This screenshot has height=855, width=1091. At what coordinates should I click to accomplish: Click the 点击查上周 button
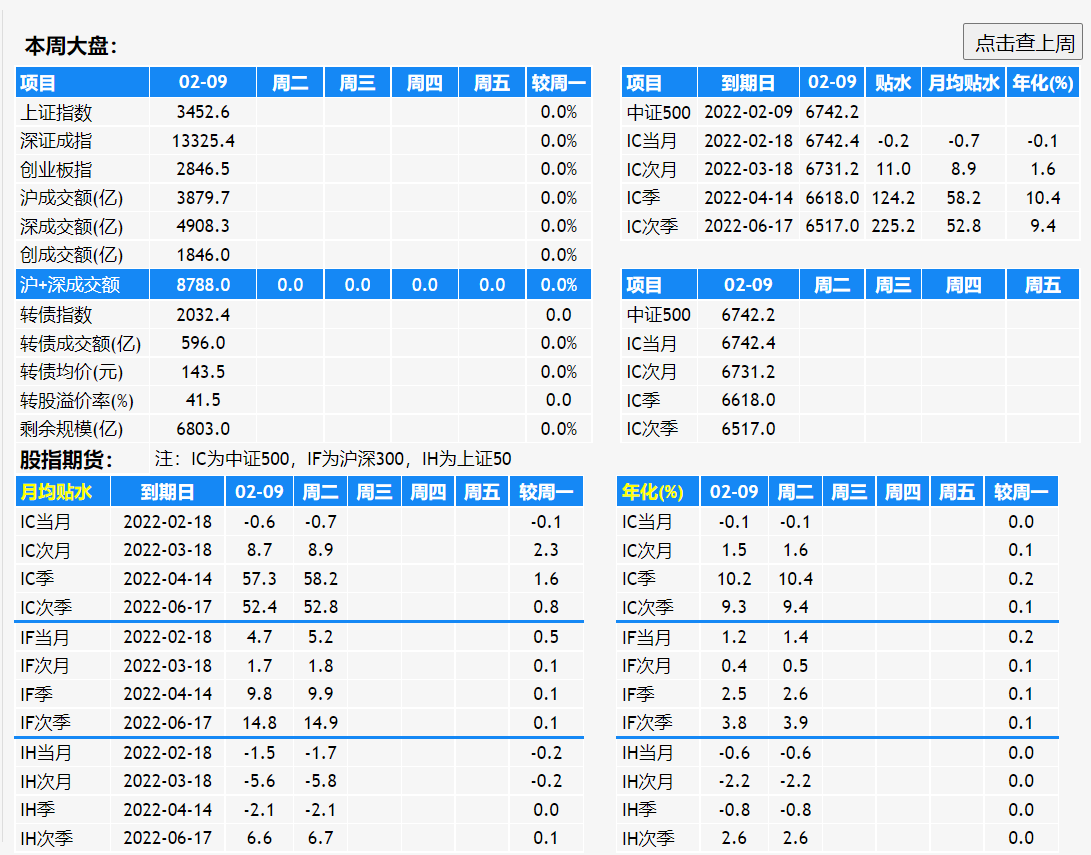click(1024, 43)
